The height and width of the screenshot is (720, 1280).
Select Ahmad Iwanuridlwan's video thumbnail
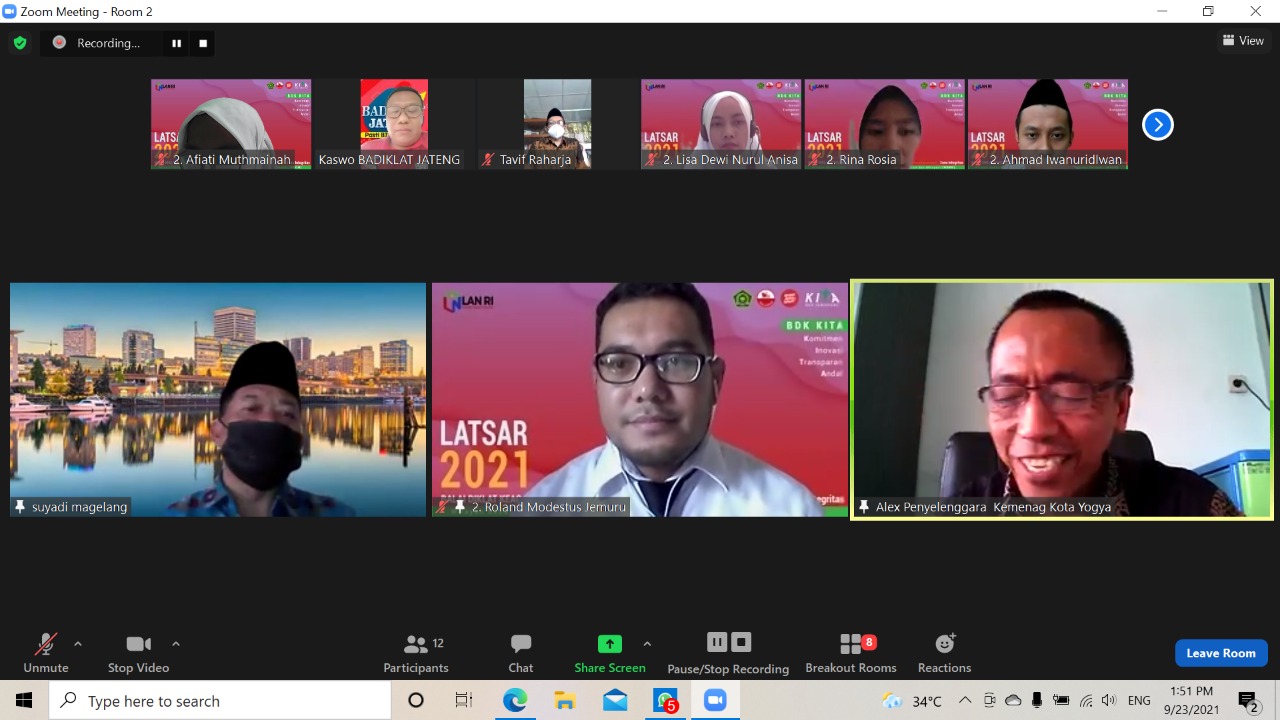click(x=1047, y=124)
